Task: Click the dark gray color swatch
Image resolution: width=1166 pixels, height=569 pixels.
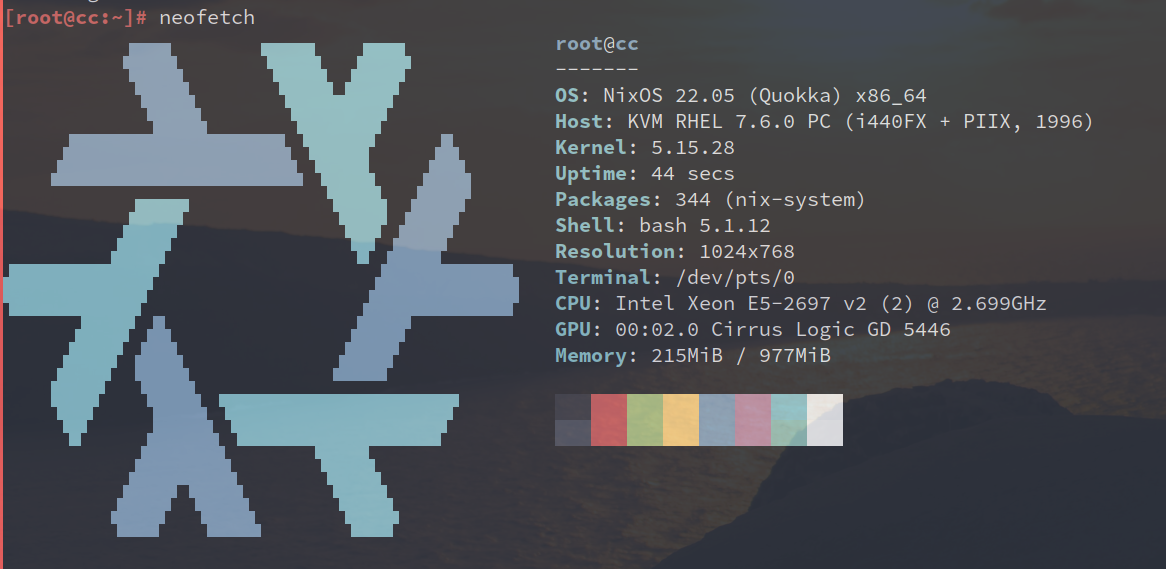Action: (573, 419)
